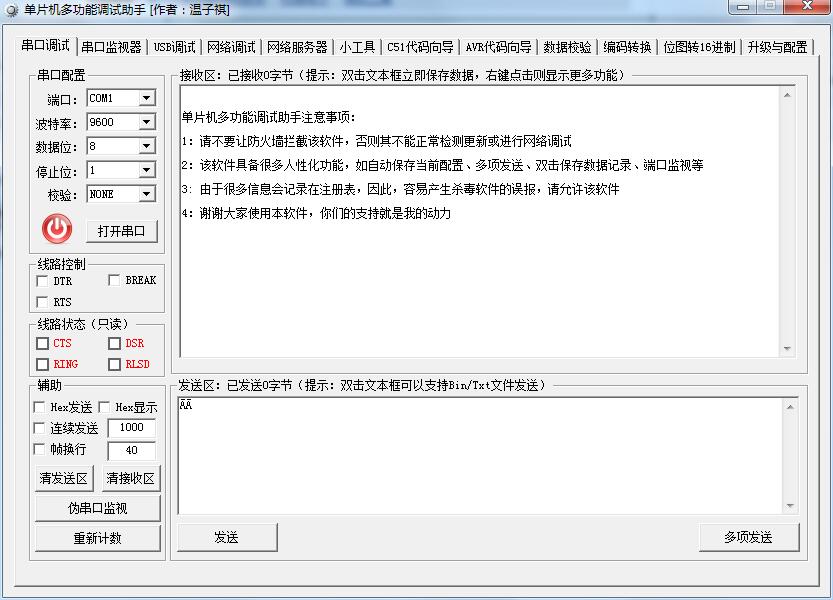
Task: Check the Hex发送 option
Action: pos(40,407)
